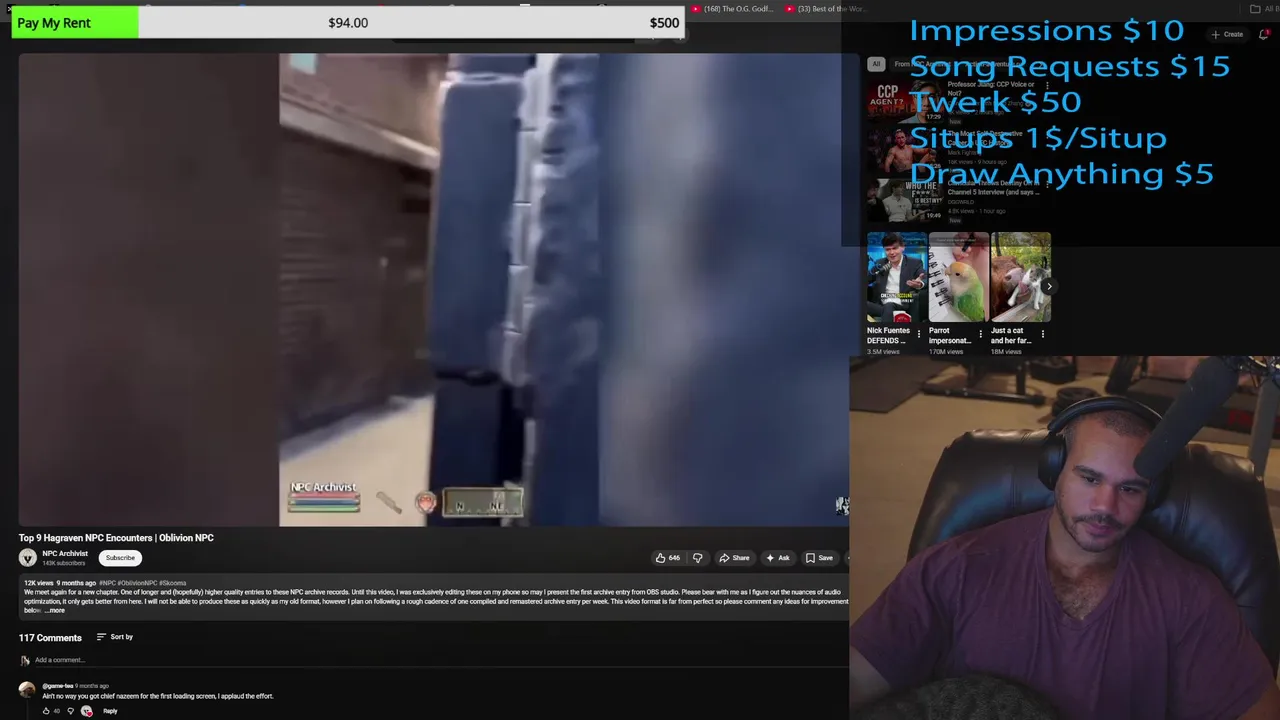Click the creator heart on the comment
The width and height of the screenshot is (1280, 720).
pos(87,711)
